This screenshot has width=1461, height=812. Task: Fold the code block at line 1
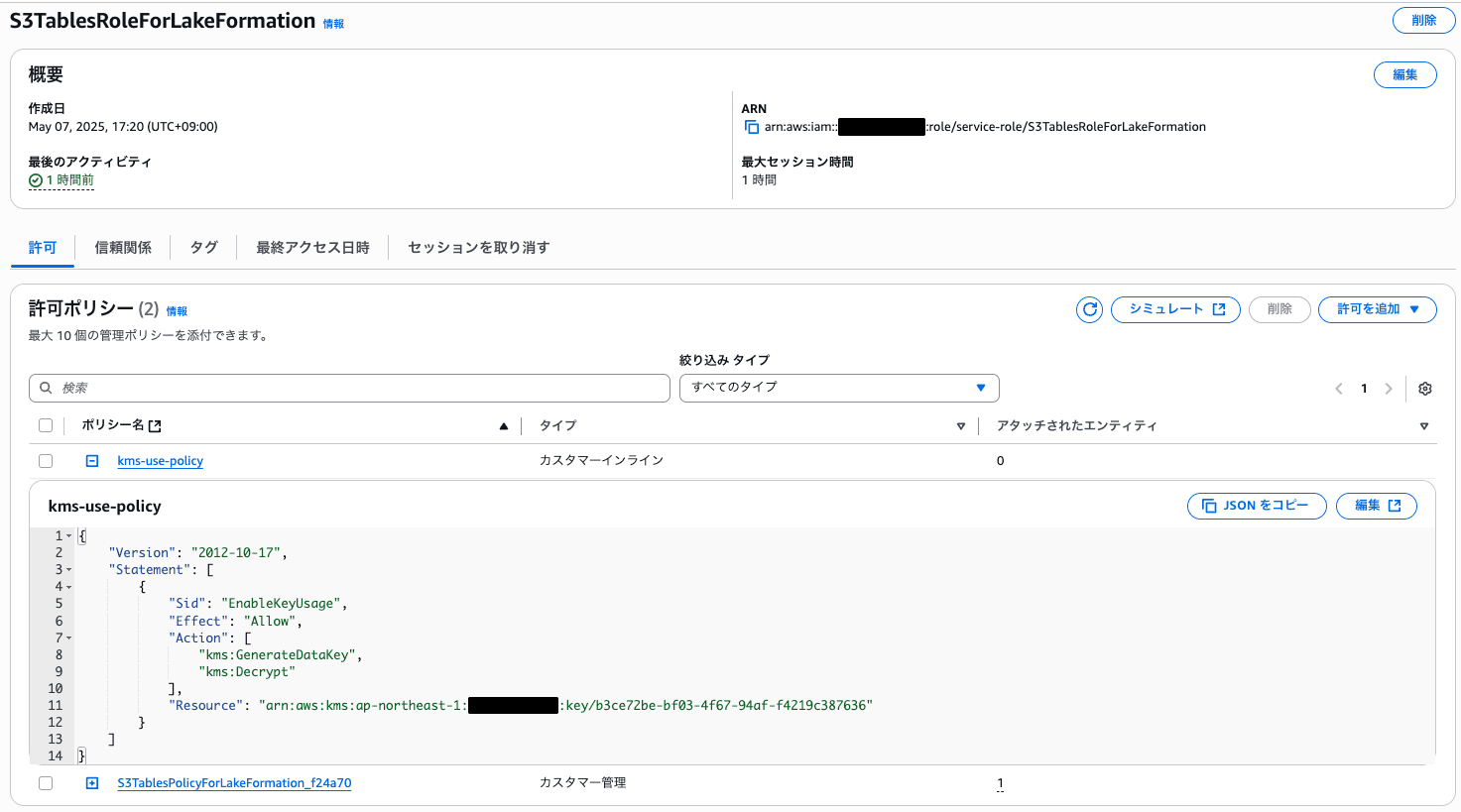click(69, 535)
